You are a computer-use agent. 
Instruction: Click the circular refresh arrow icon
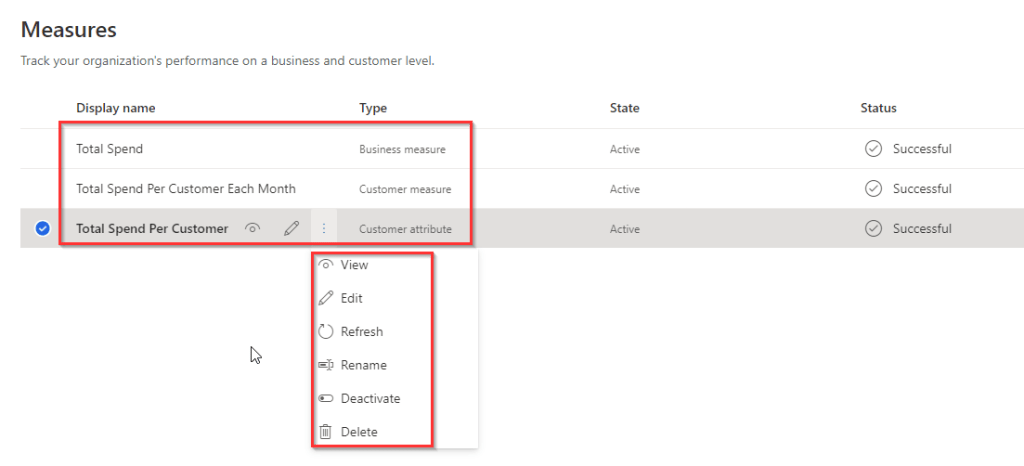coord(325,332)
